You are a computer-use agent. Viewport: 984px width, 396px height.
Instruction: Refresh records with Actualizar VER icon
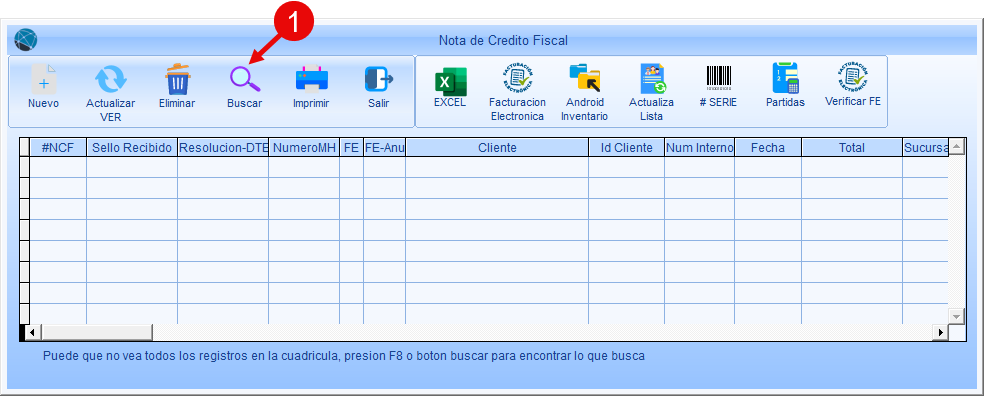[110, 80]
